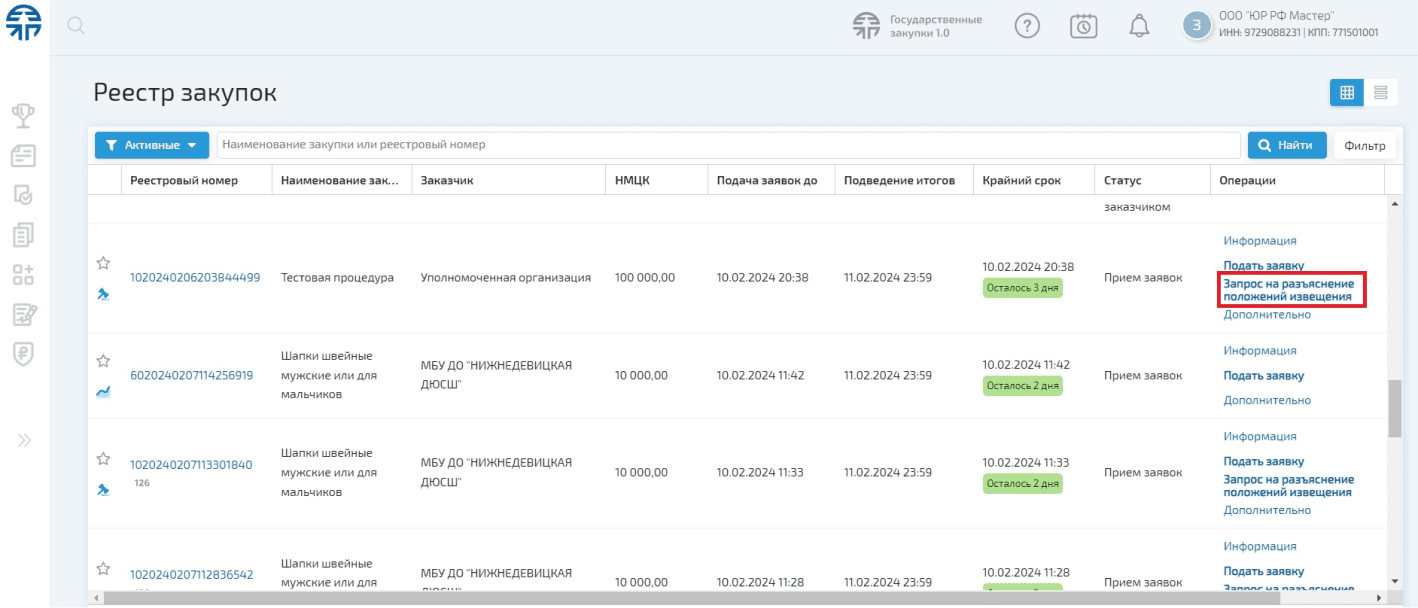The width and height of the screenshot is (1418, 608).
Task: Click the trophy icon in left sidebar
Action: click(24, 116)
